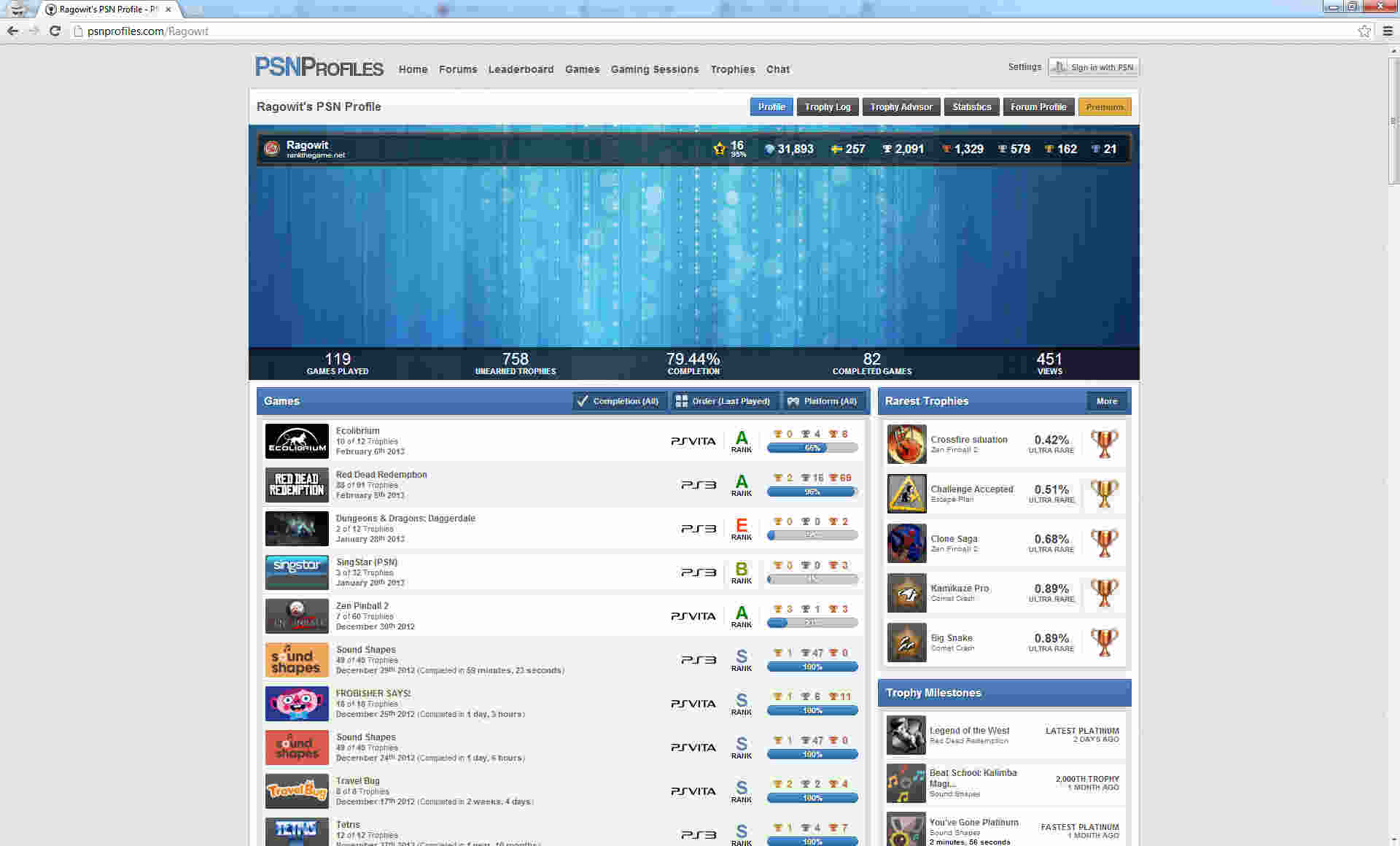
Task: Click the globe icon next to 31,893 trophies
Action: (x=769, y=148)
